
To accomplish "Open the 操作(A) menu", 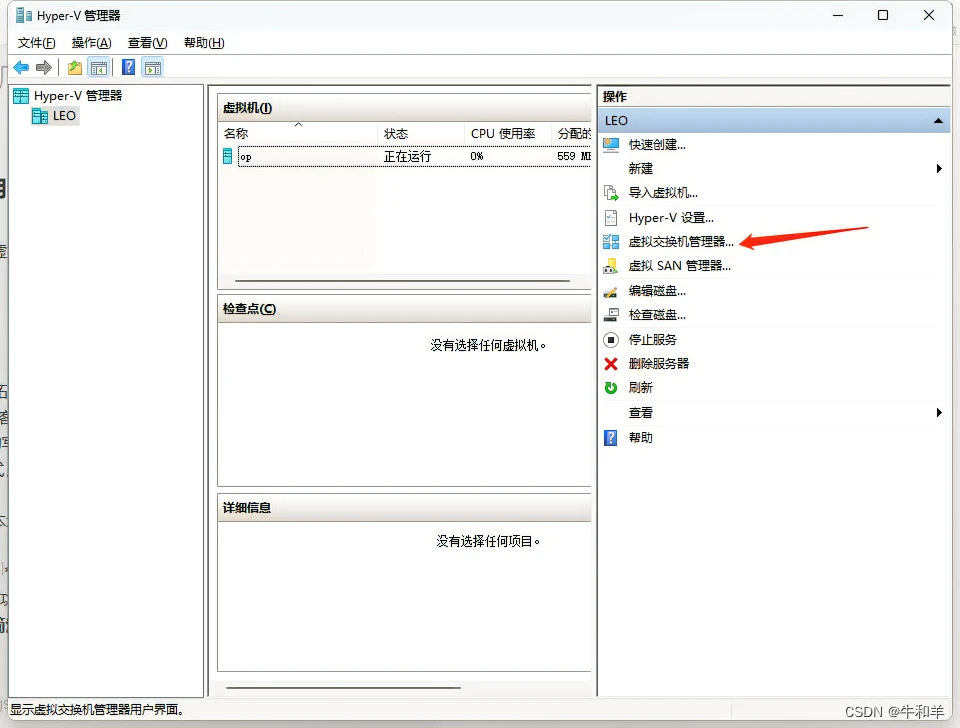I will click(91, 43).
